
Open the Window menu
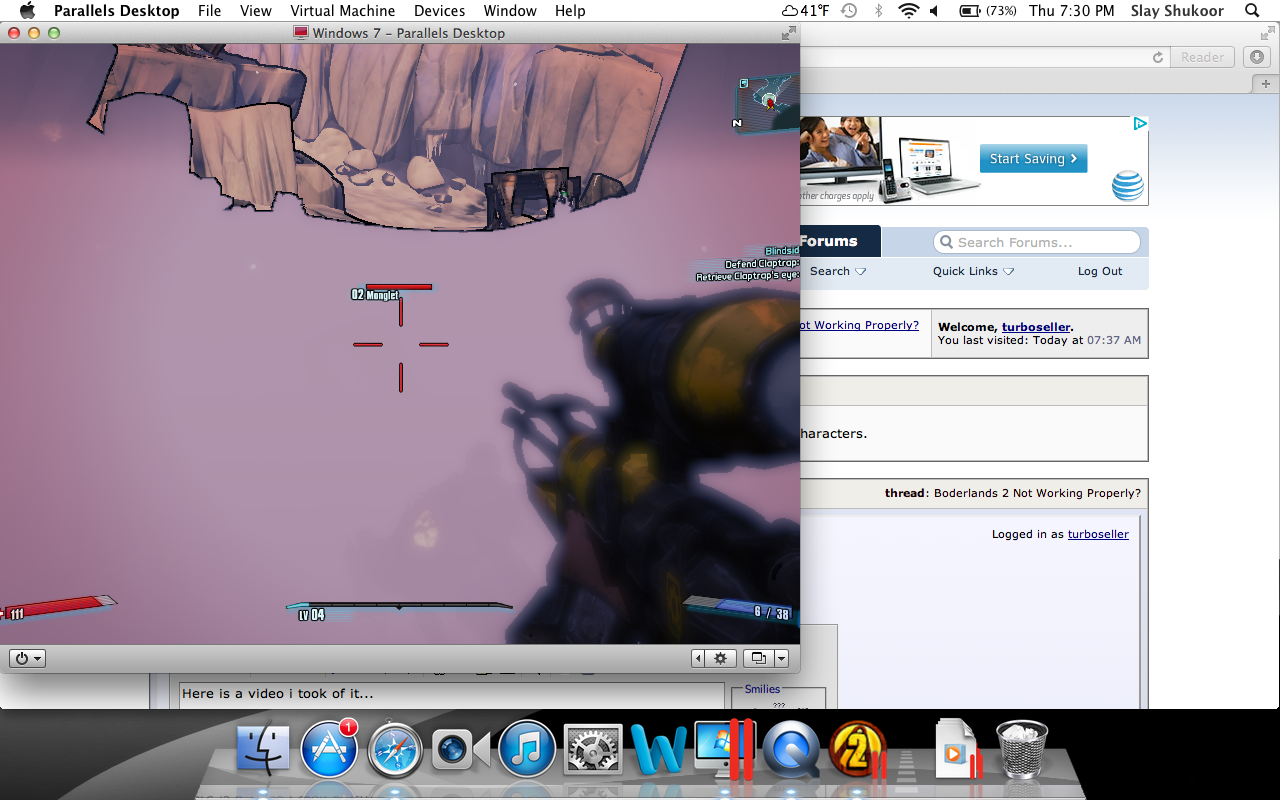click(x=510, y=11)
